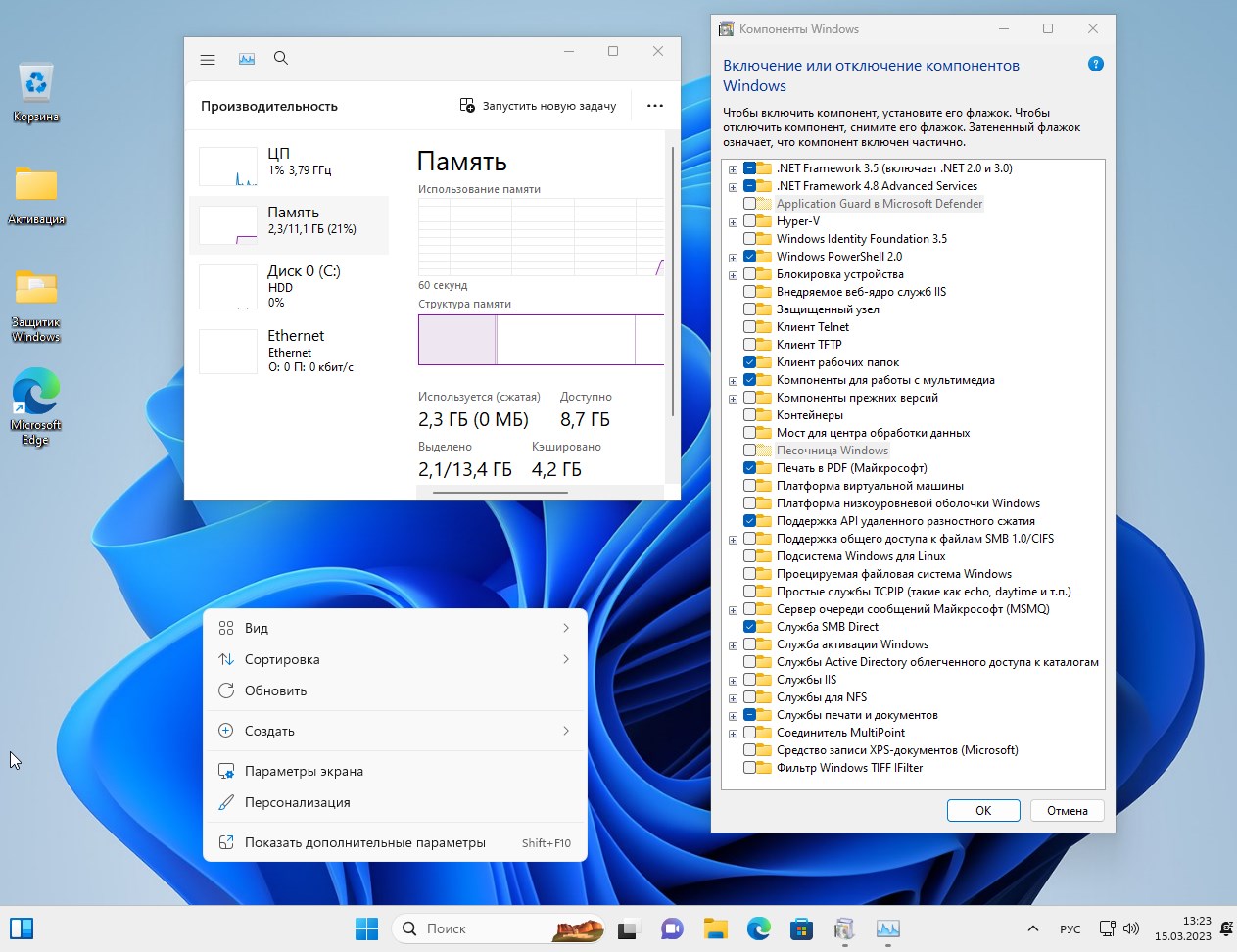Uncheck Служба SMB Direct
This screenshot has height=952, width=1237.
pyautogui.click(x=749, y=627)
